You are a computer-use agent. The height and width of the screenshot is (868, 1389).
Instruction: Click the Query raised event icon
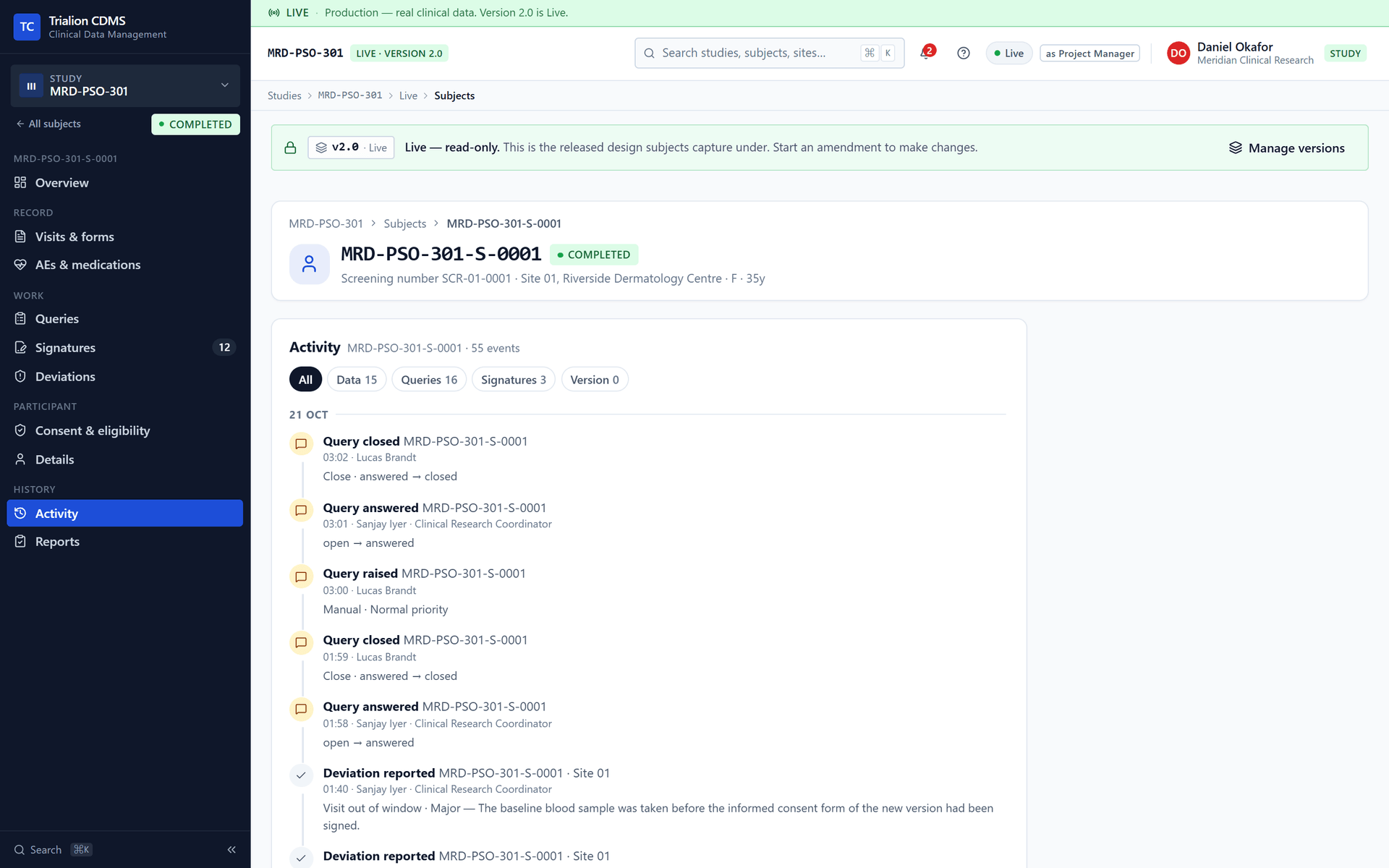click(301, 576)
